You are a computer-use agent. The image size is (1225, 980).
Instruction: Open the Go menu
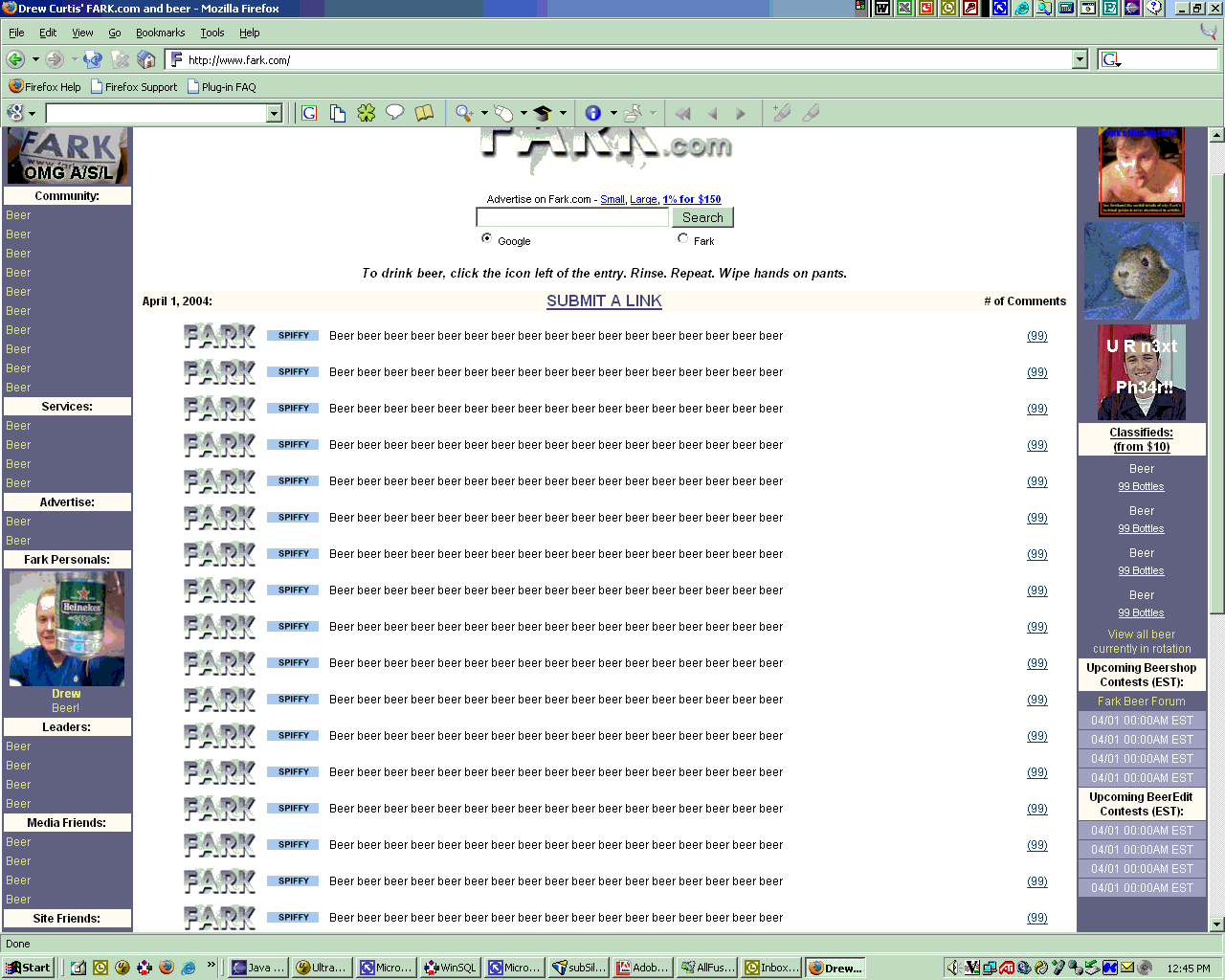(115, 33)
